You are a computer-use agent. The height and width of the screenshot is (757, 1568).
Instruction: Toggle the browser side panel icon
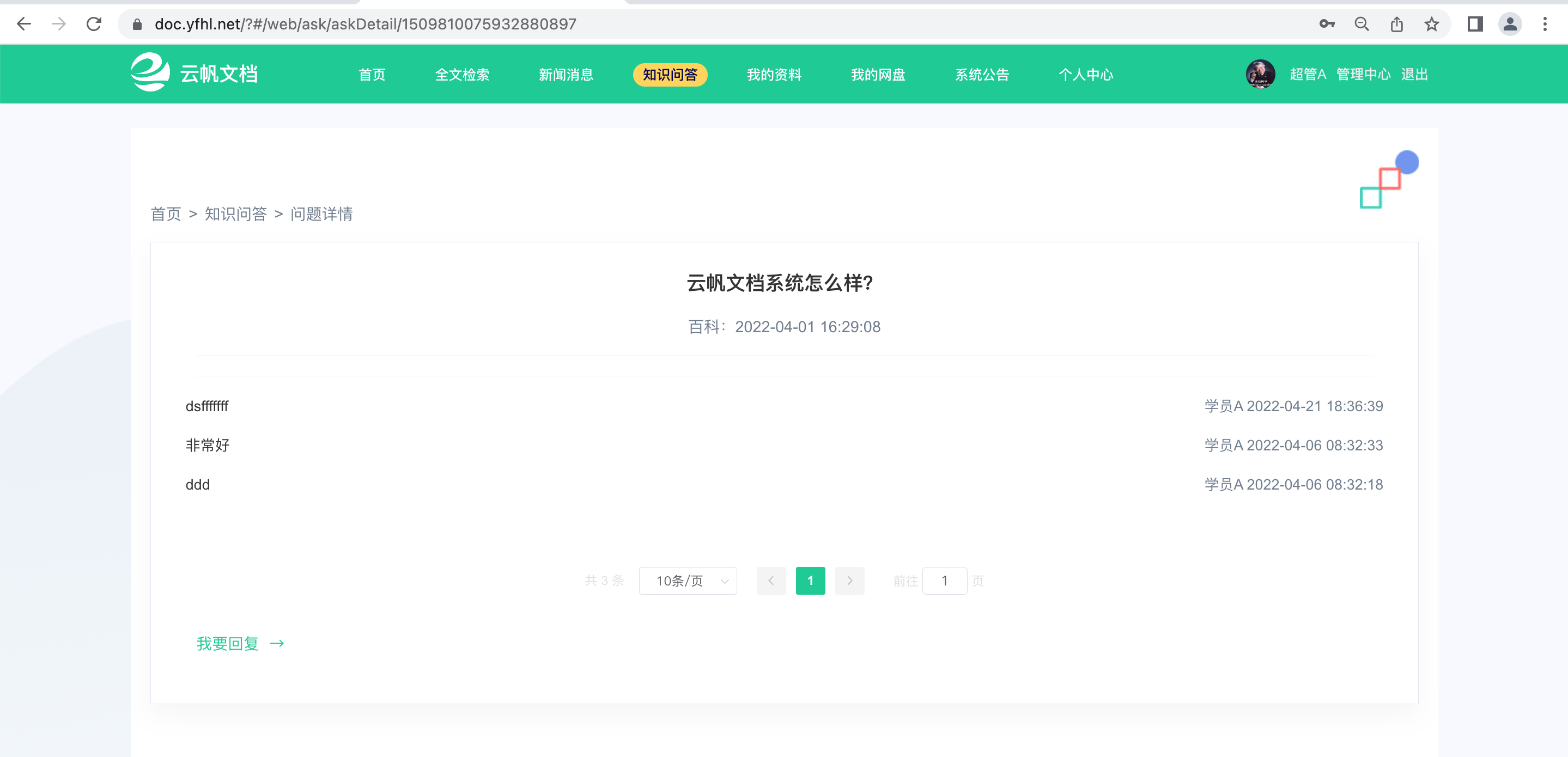pyautogui.click(x=1475, y=24)
